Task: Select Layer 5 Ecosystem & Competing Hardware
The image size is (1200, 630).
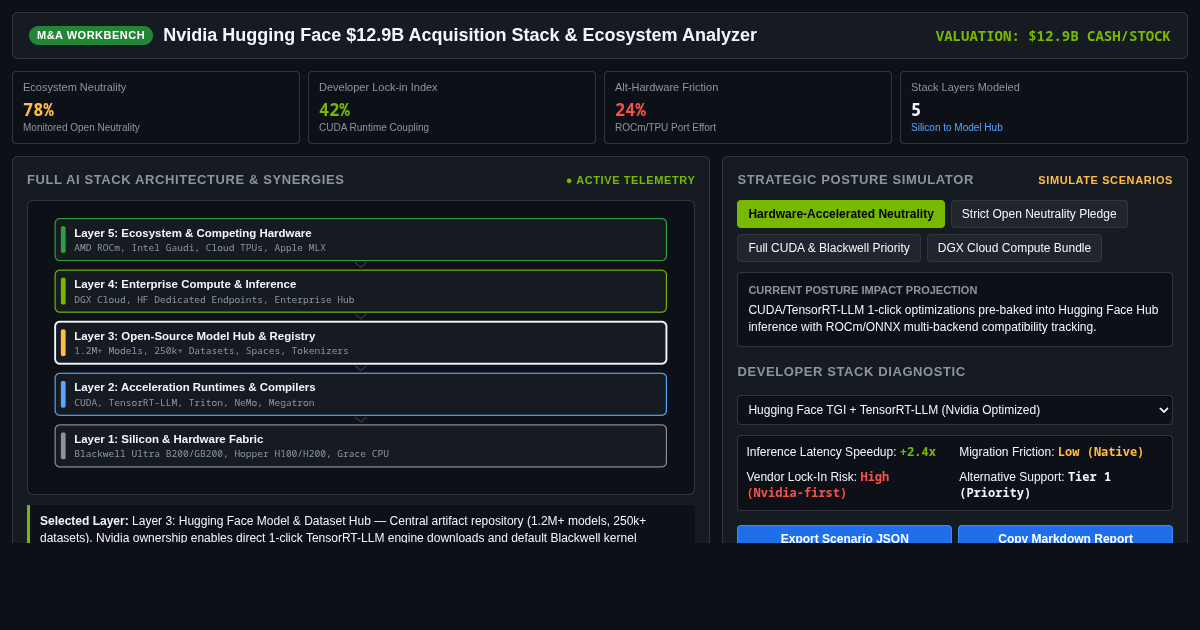Action: pyautogui.click(x=361, y=240)
